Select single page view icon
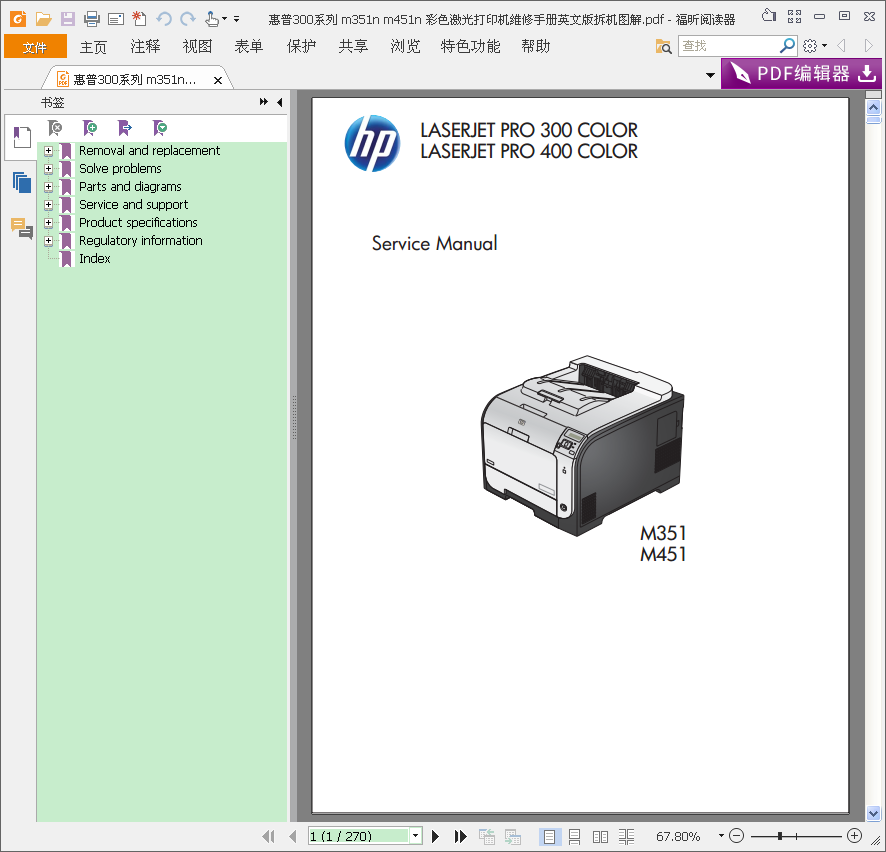This screenshot has height=852, width=886. [x=549, y=836]
